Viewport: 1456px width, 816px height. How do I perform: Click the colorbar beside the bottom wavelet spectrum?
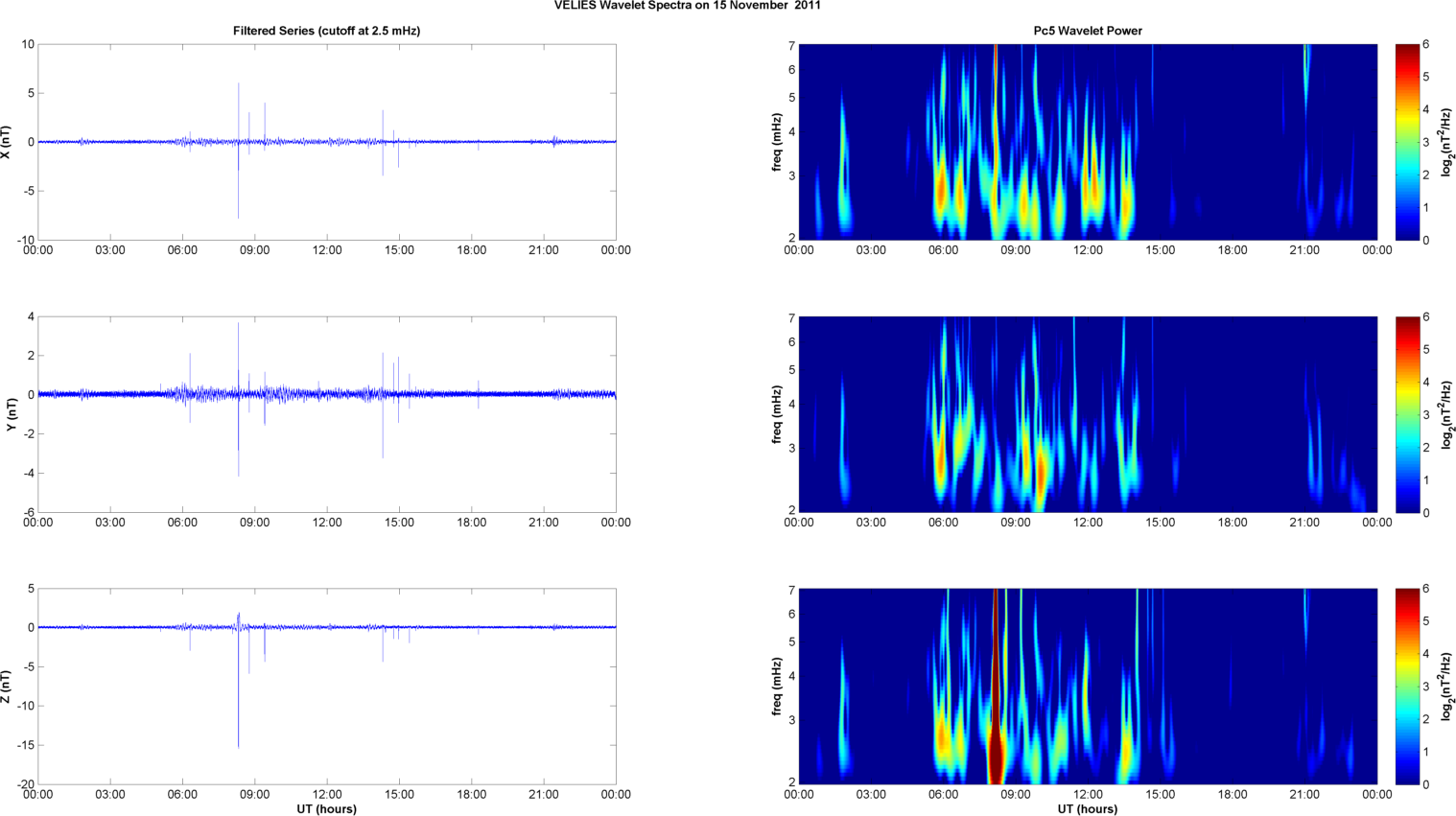pos(1406,687)
